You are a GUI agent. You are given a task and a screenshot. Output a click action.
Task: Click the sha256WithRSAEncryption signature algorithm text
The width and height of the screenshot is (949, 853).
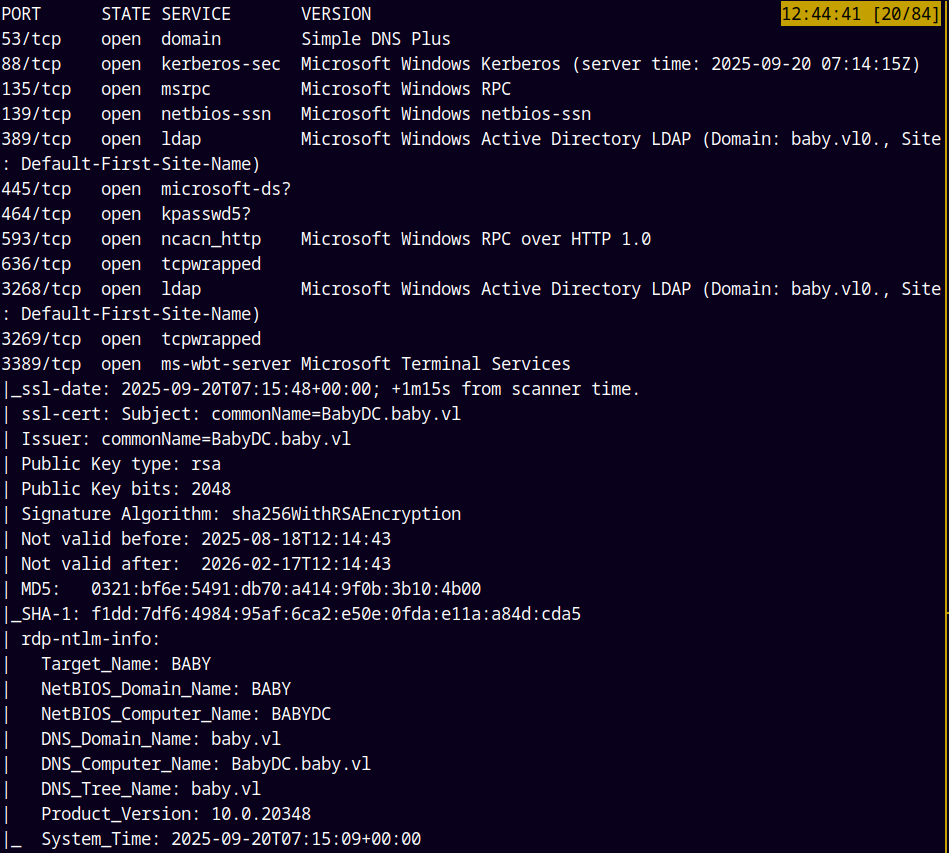pyautogui.click(x=346, y=514)
